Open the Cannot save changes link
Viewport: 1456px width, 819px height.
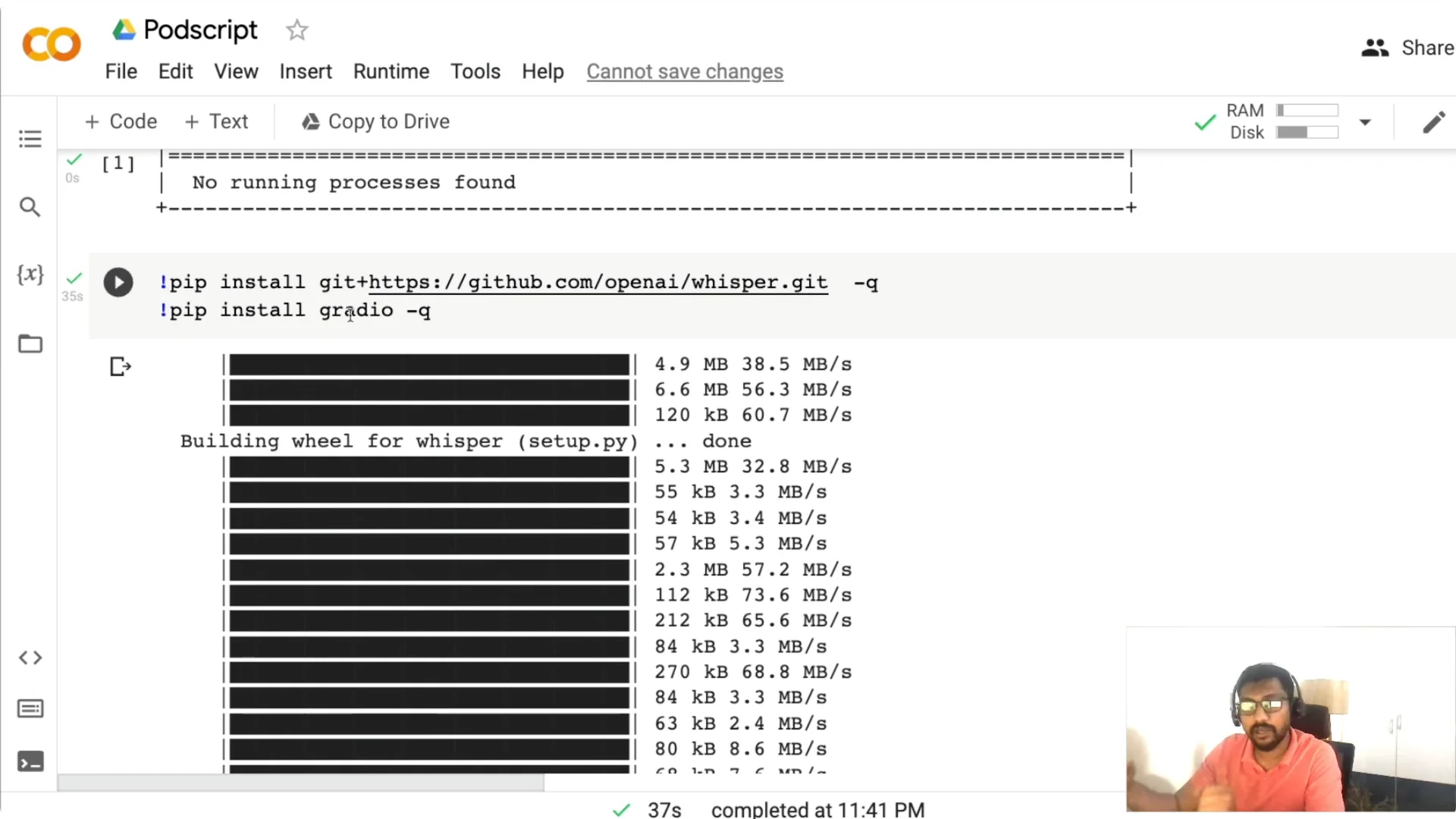[x=685, y=71]
